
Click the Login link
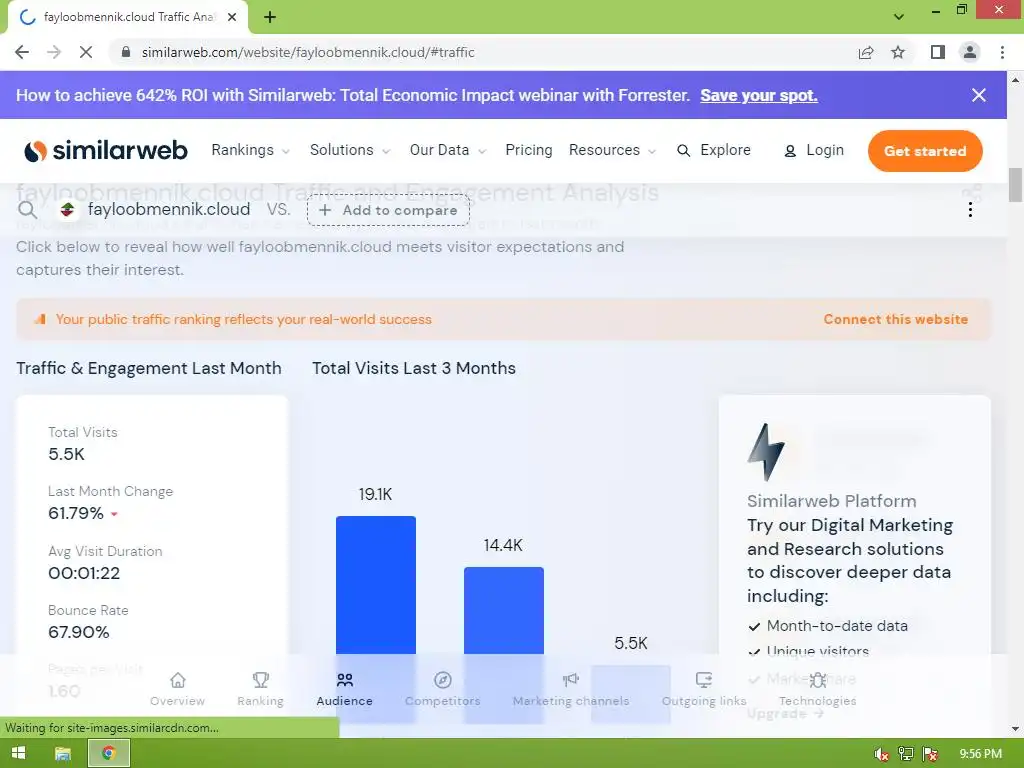825,150
